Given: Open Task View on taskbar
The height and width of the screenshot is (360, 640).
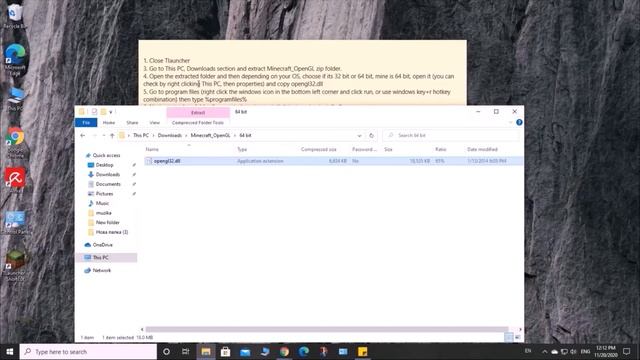Looking at the screenshot, I should coord(185,351).
